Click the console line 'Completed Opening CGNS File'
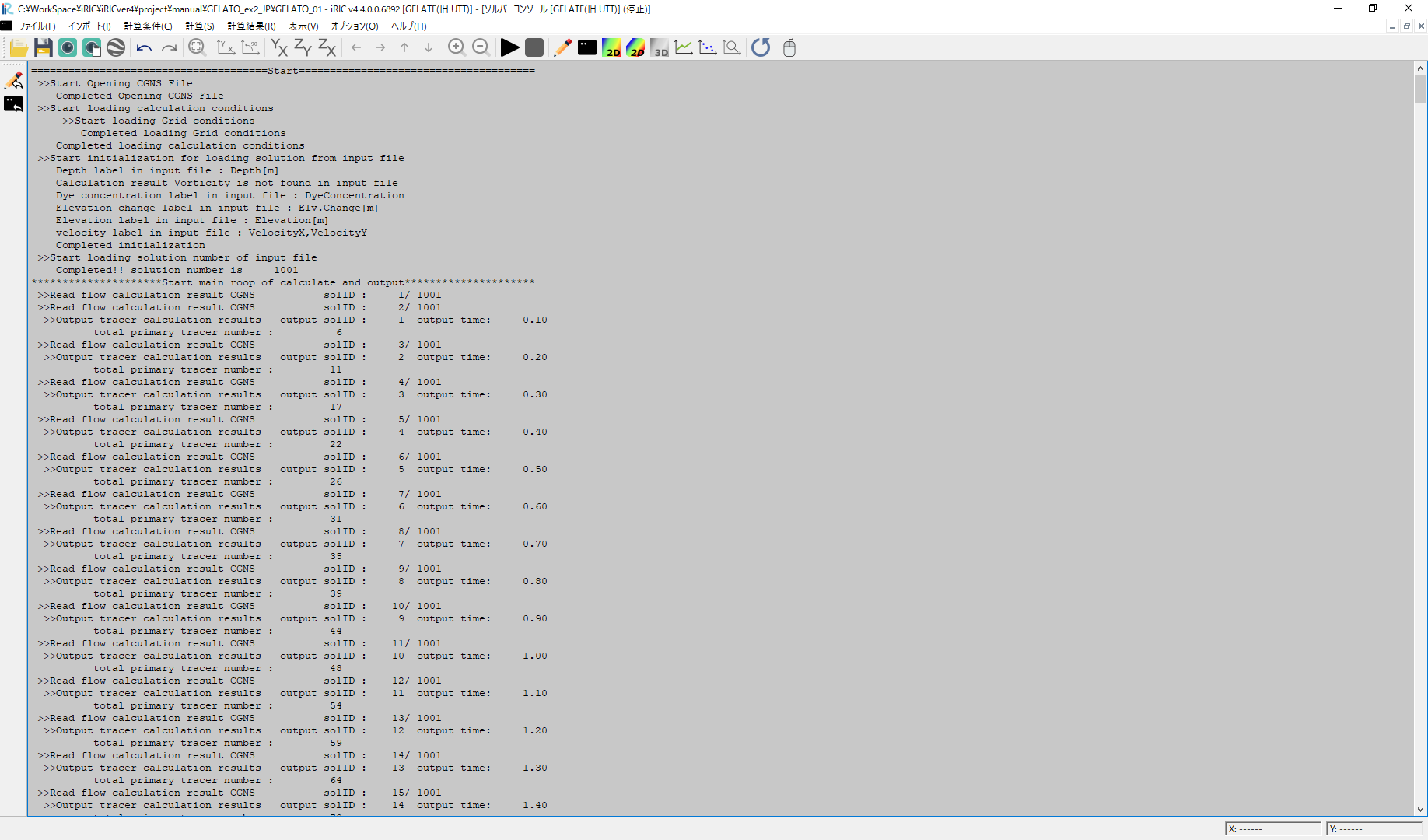 click(x=139, y=96)
